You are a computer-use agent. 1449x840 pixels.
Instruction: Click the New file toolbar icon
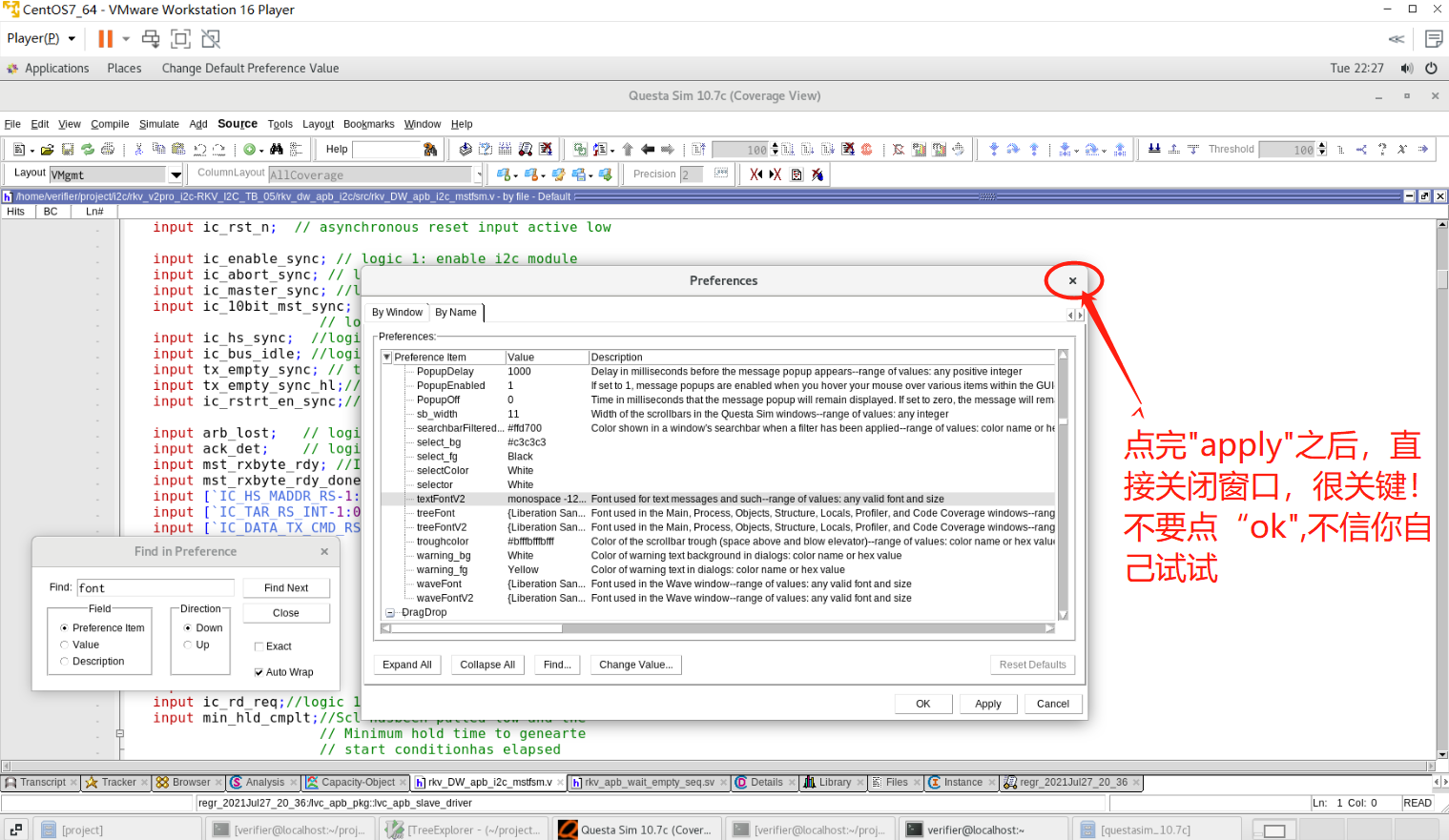(x=19, y=150)
